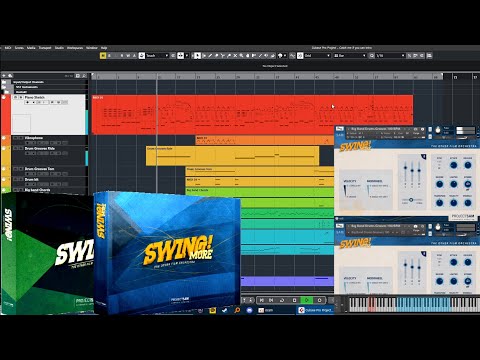Select the Erase tool

pyautogui.click(x=217, y=56)
